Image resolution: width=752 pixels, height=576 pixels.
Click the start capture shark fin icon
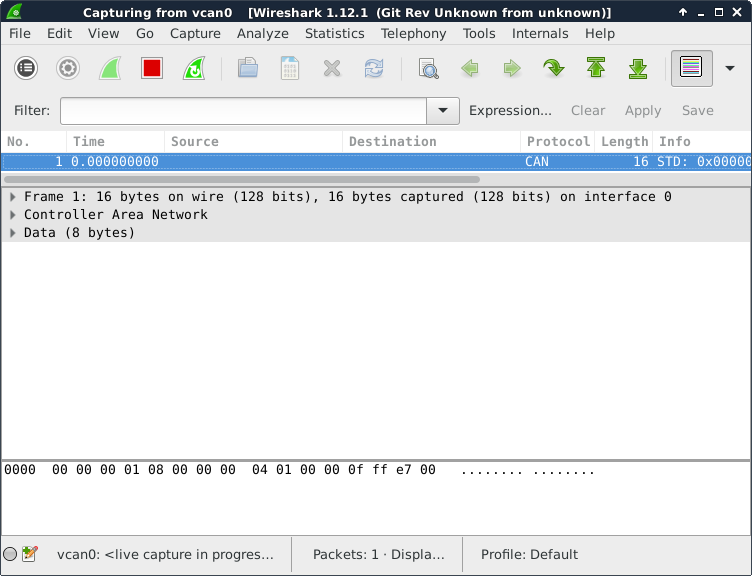(x=110, y=68)
